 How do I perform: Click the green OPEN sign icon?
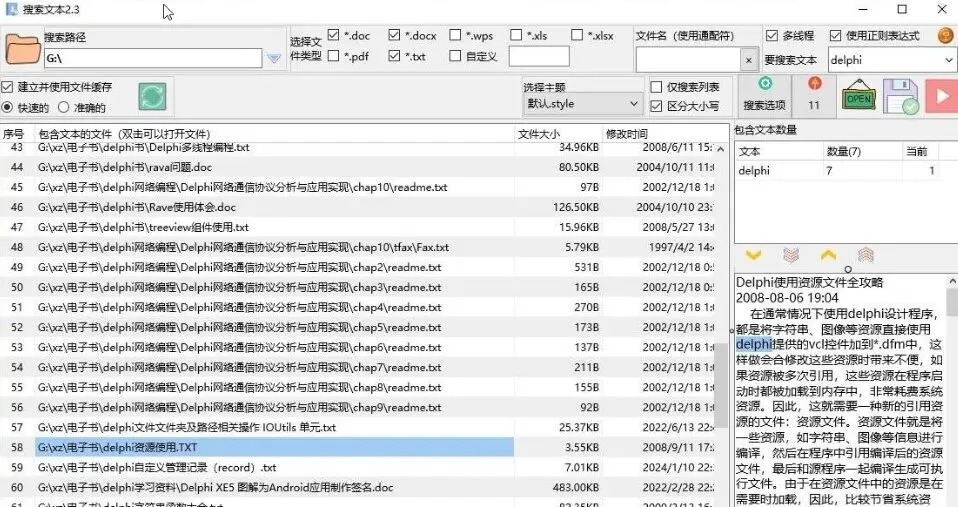858,97
